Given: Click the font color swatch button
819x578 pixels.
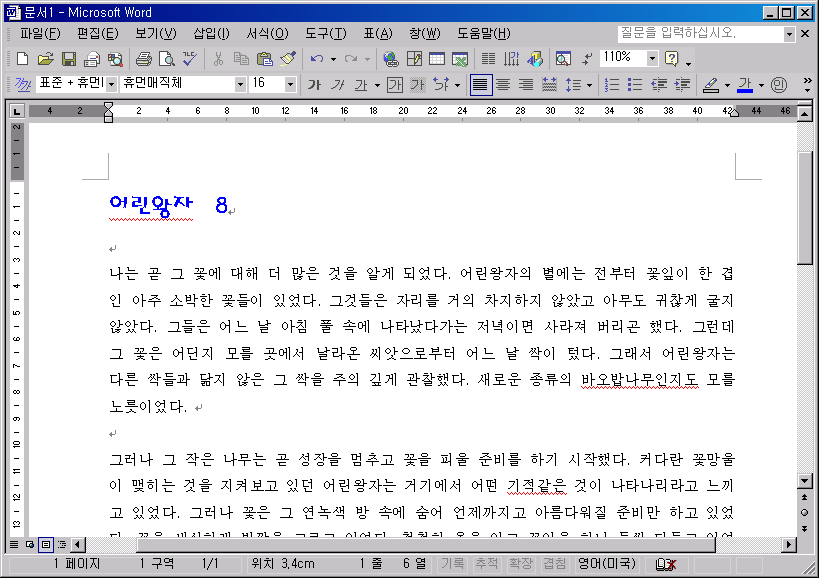Looking at the screenshot, I should click(744, 85).
